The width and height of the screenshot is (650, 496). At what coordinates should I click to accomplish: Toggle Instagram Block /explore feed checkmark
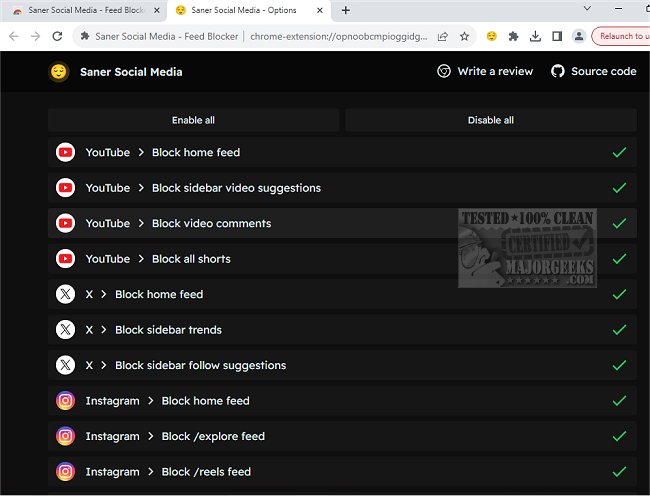[619, 436]
